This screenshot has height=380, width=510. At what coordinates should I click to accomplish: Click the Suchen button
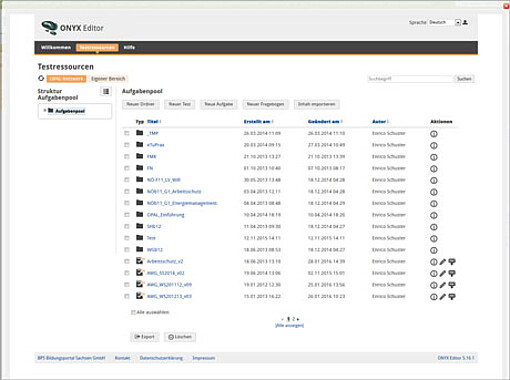click(464, 79)
